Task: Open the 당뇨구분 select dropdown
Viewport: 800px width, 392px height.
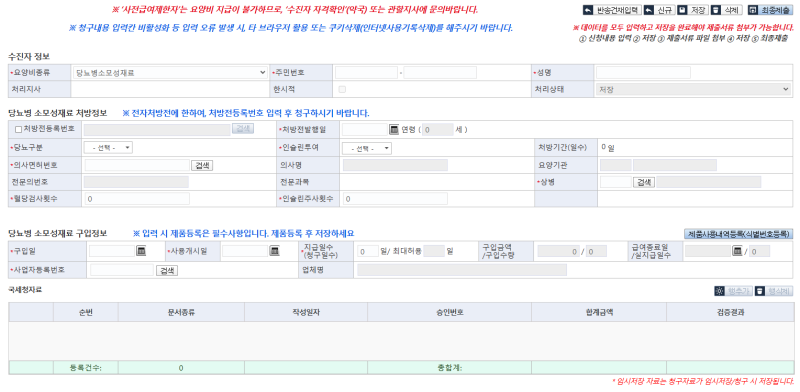Action: [108, 148]
